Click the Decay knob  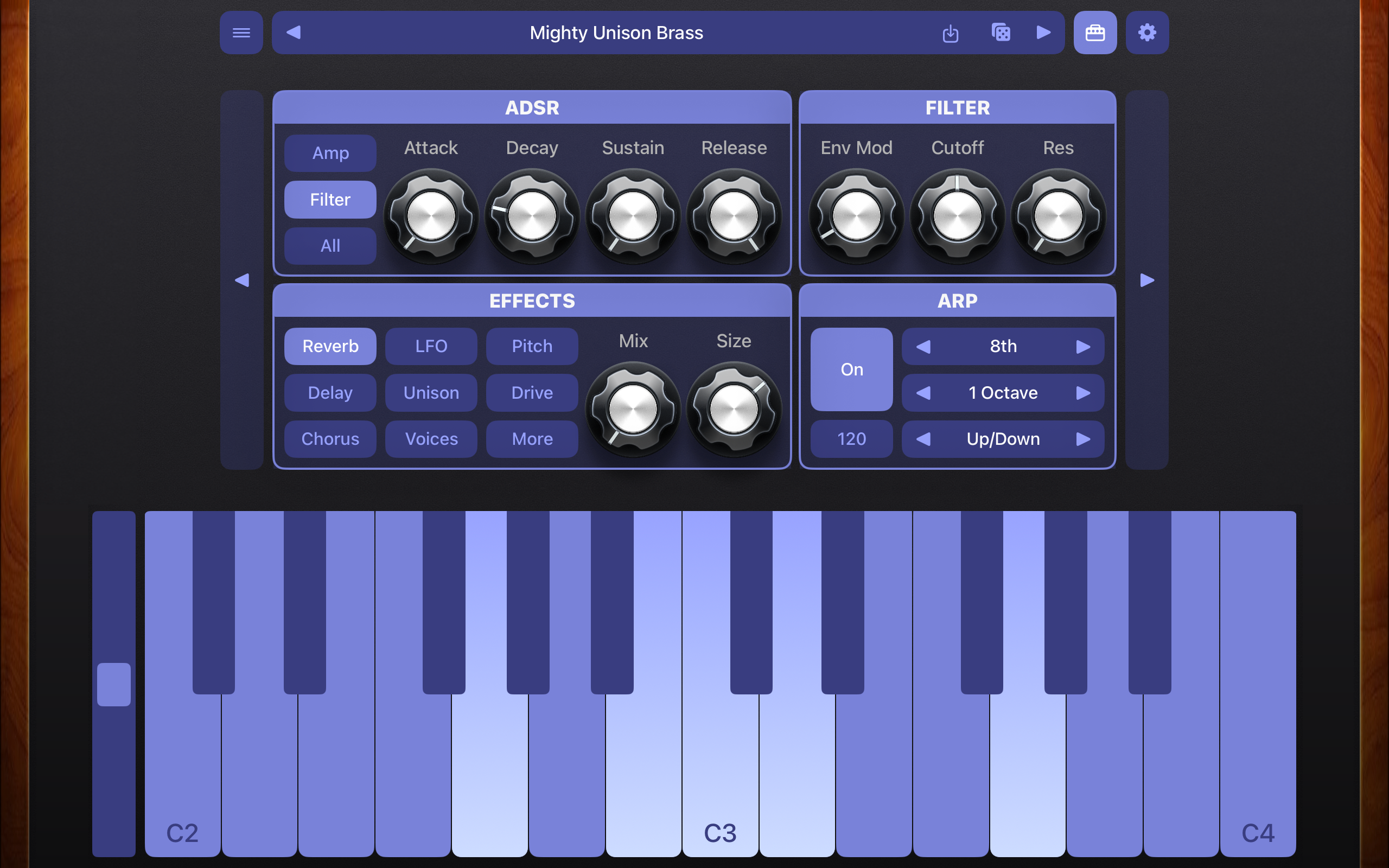pyautogui.click(x=532, y=216)
